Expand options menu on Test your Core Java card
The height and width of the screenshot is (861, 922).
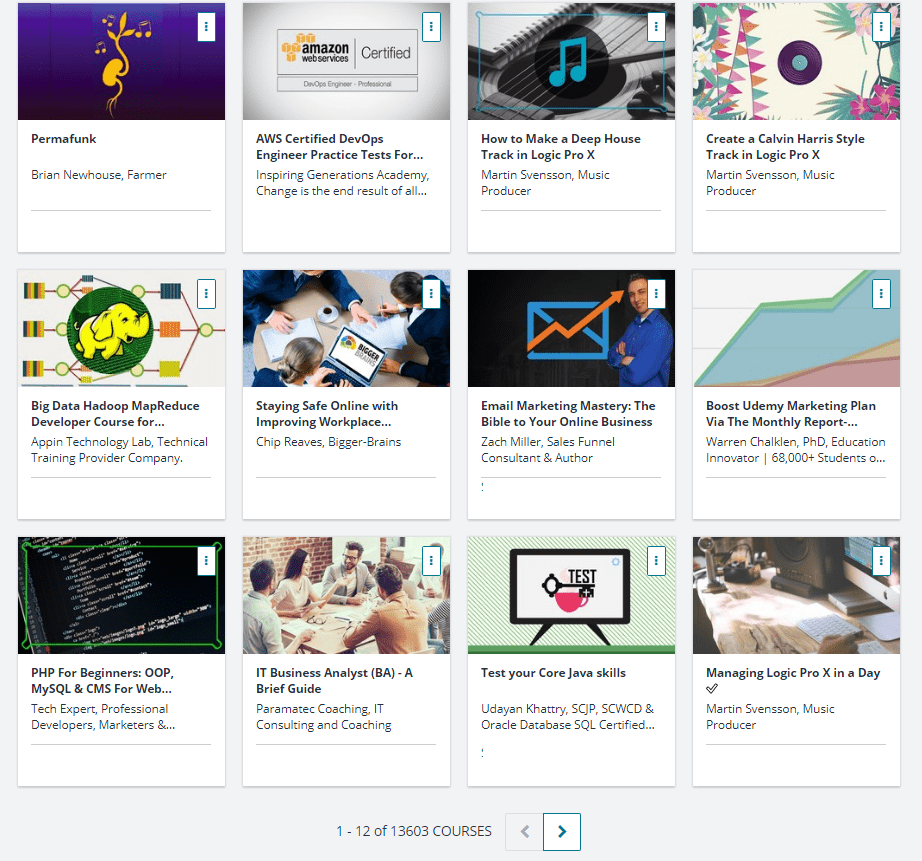[x=656, y=561]
